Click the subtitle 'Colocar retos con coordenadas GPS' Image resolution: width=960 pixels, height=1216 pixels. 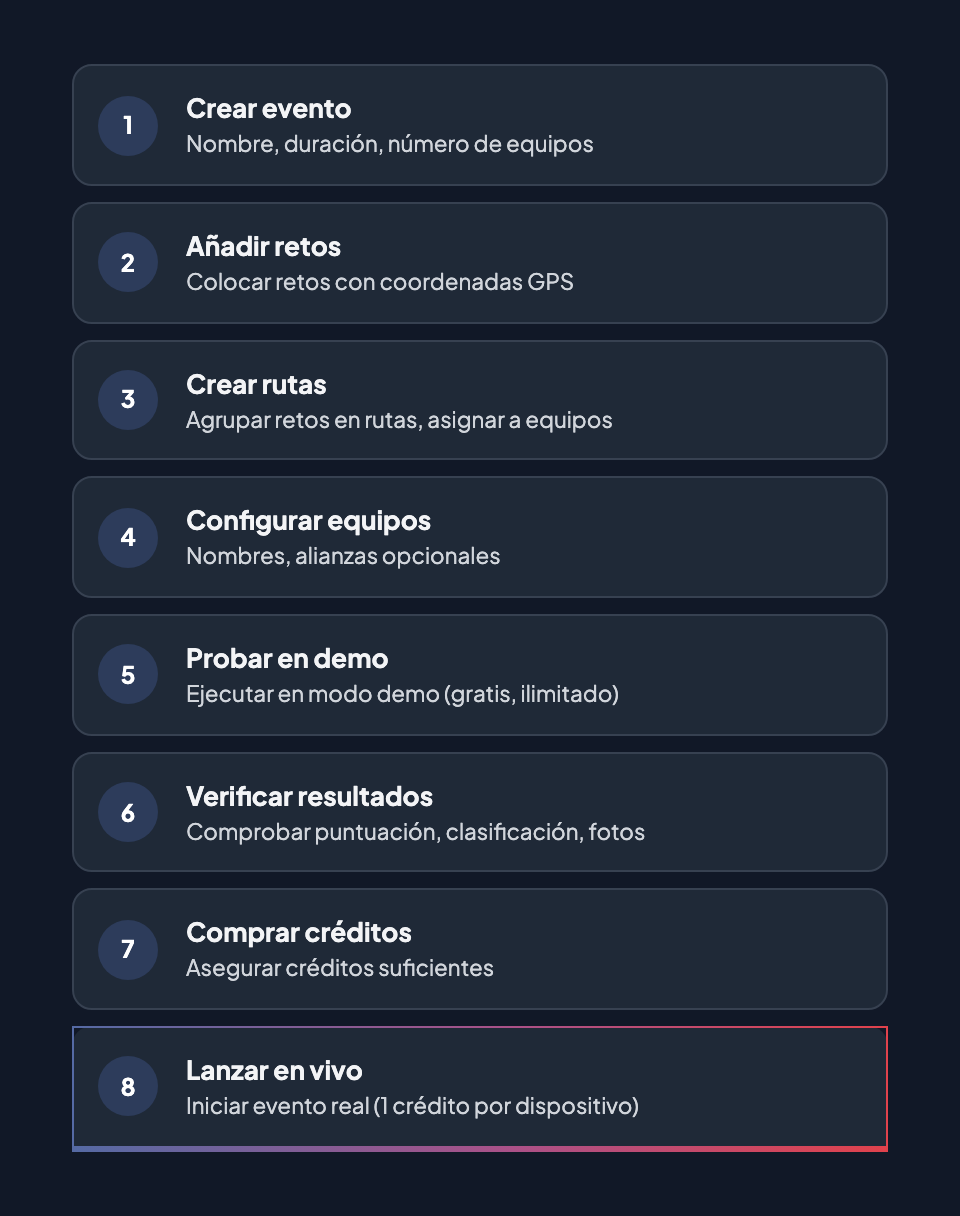(x=380, y=283)
